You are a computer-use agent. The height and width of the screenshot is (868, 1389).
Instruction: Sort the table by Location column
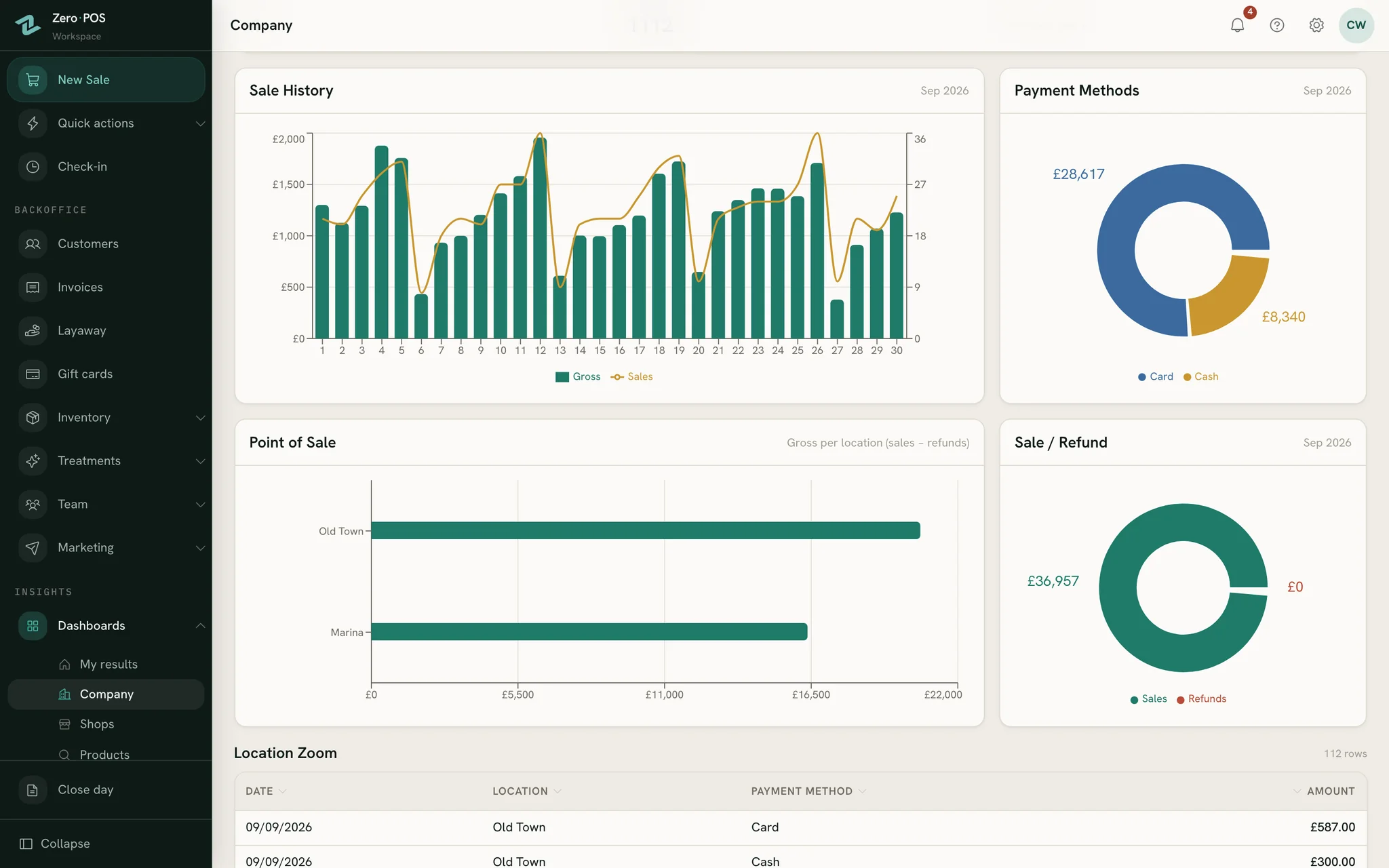(x=527, y=791)
